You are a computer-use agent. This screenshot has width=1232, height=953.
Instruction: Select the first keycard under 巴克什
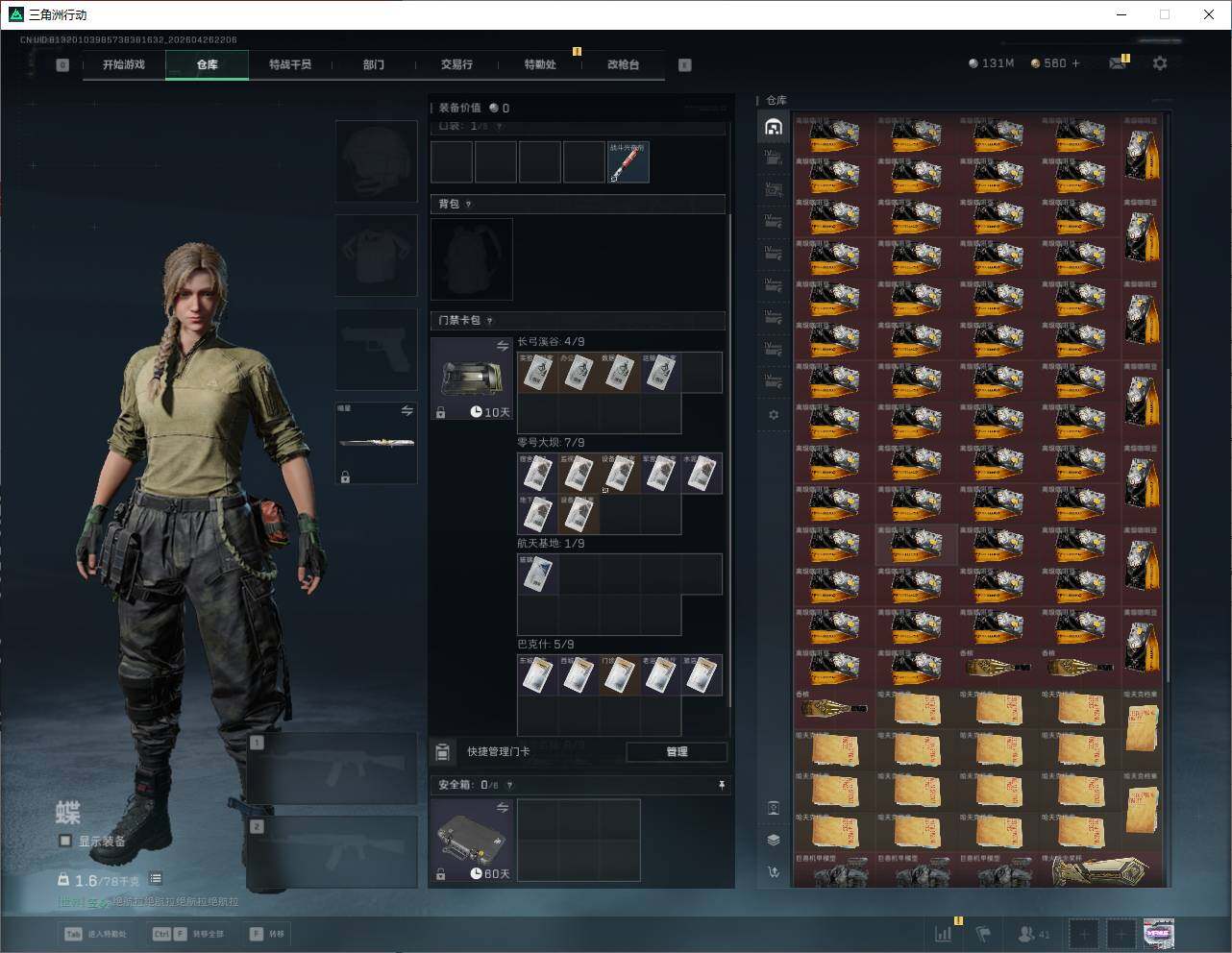537,675
